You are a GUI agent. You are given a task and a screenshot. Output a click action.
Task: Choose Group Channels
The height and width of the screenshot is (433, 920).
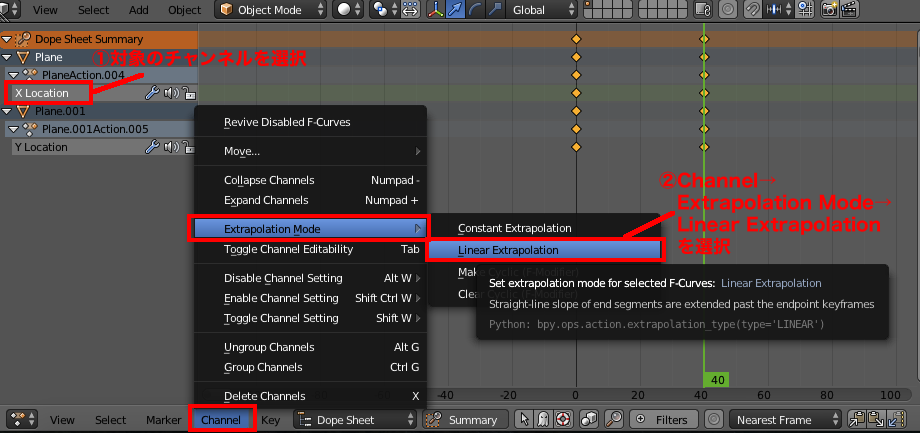click(310, 367)
